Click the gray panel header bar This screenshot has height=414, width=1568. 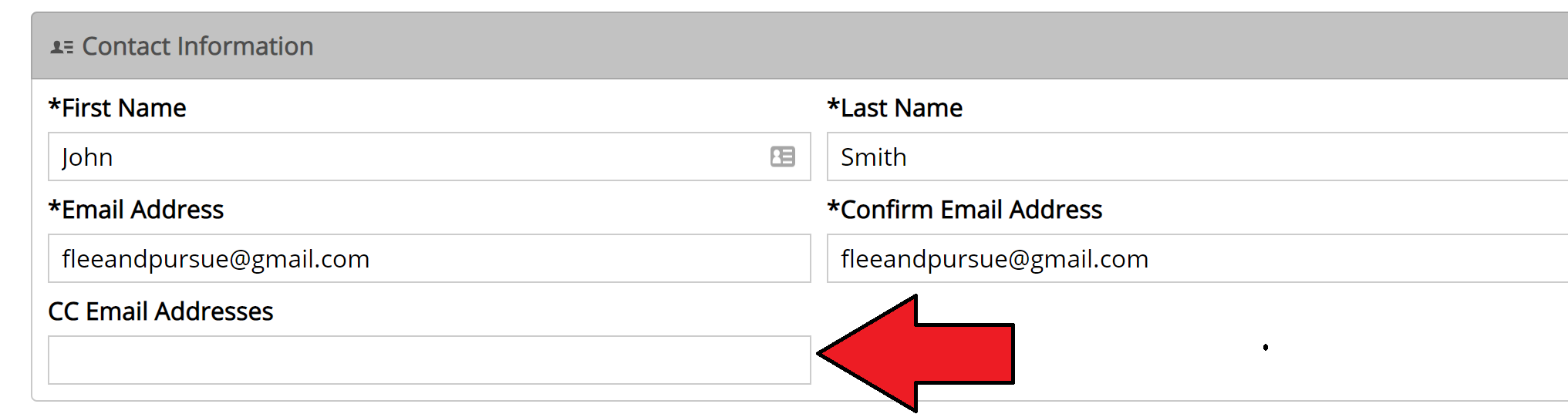pos(800,45)
